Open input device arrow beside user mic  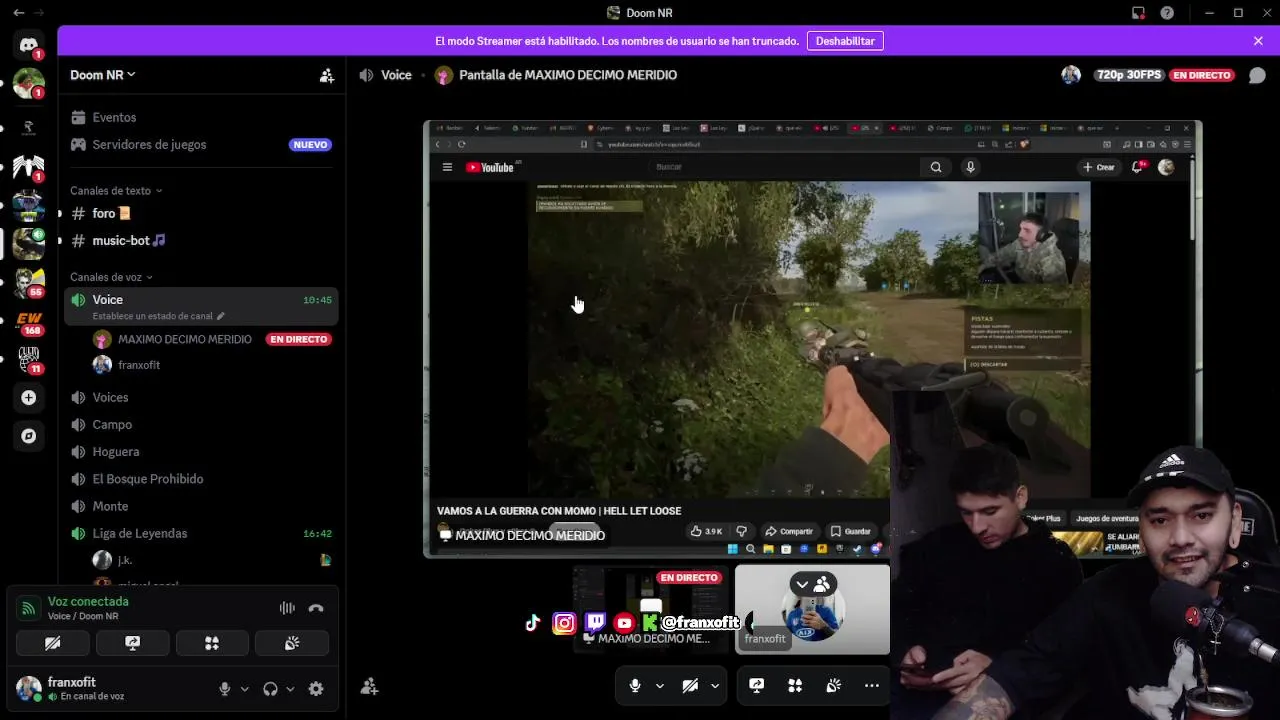245,689
